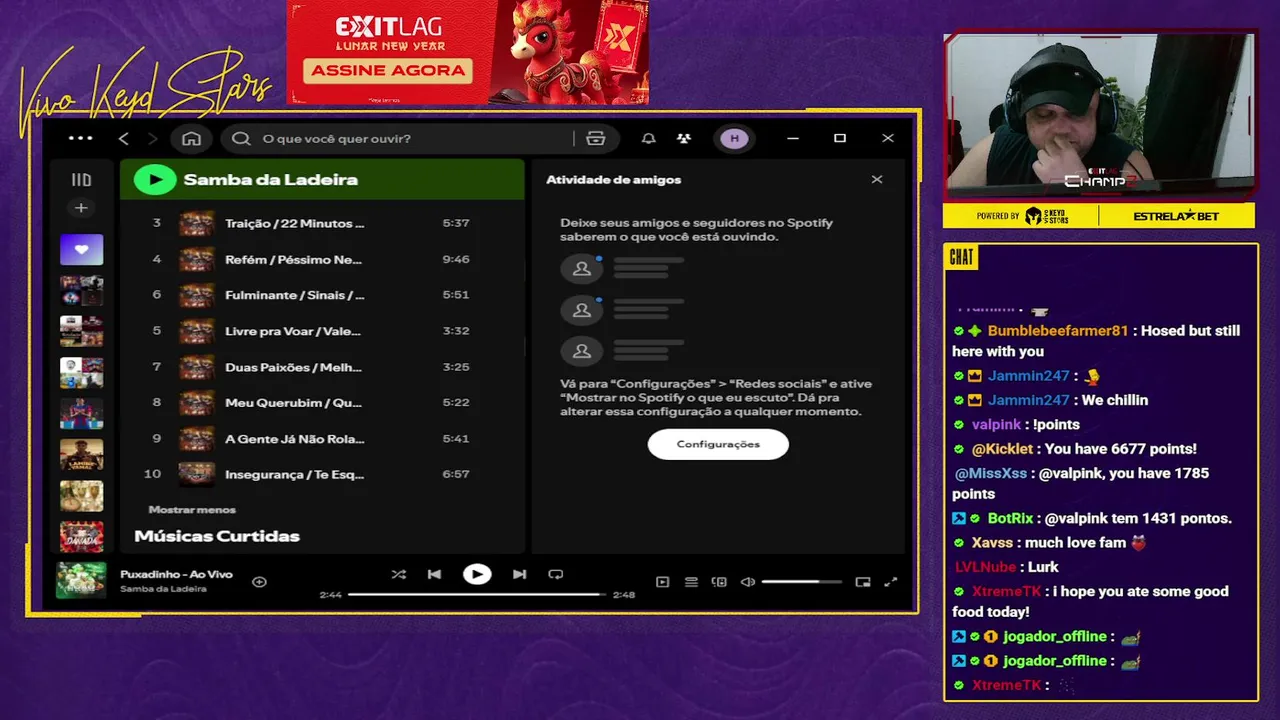Open the notifications bell

pyautogui.click(x=648, y=138)
